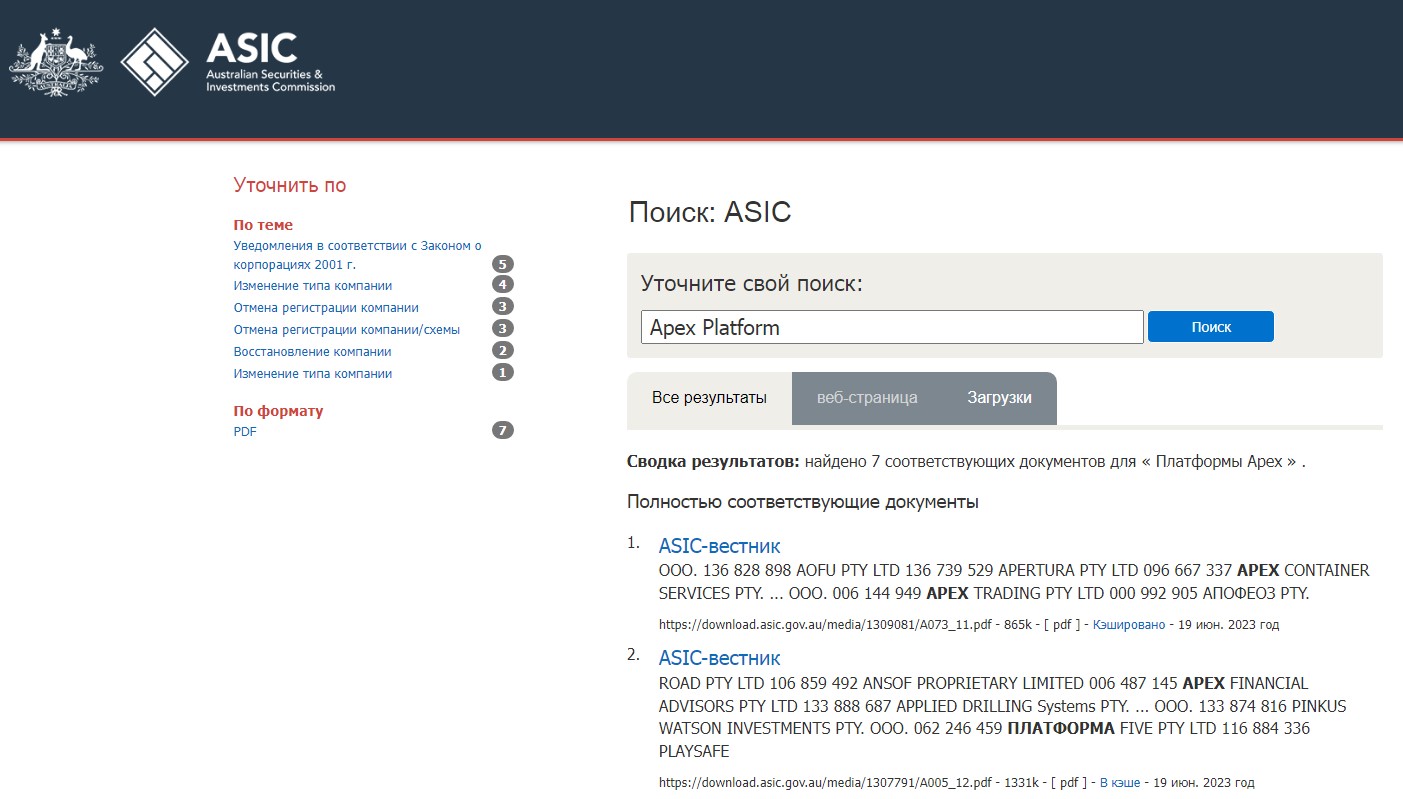
Task: Click the A005_12.pdf URL text
Action: click(x=827, y=783)
